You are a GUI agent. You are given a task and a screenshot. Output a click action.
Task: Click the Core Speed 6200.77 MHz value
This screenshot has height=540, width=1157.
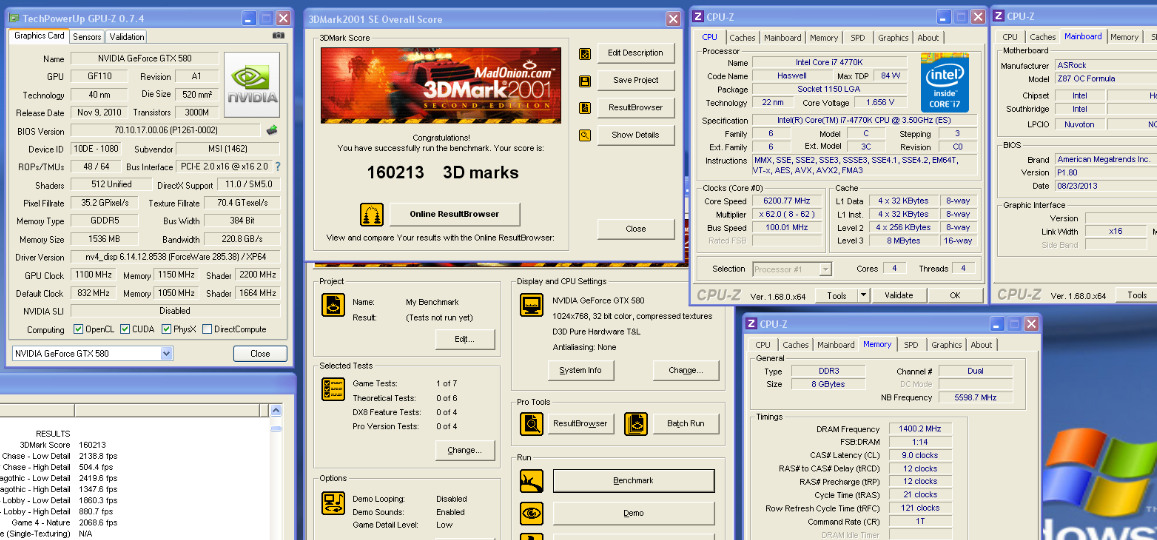click(x=788, y=201)
